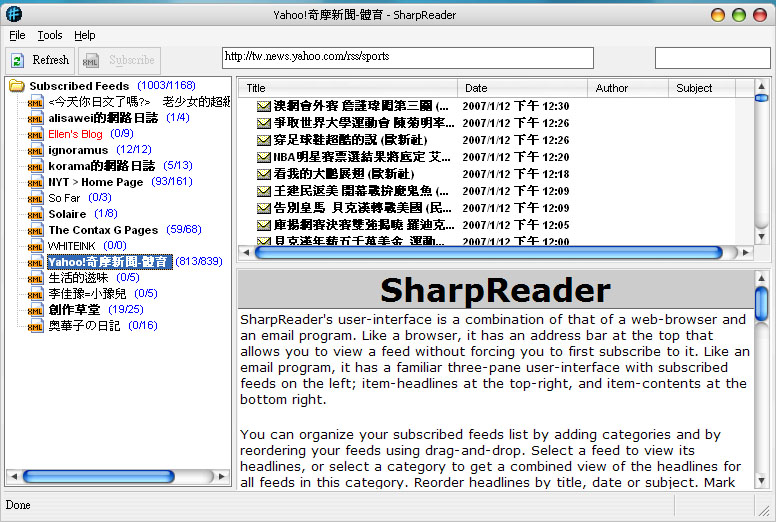Viewport: 776px width, 522px height.
Task: Click envelope icon of the 12:18 headline
Action: tap(264, 174)
